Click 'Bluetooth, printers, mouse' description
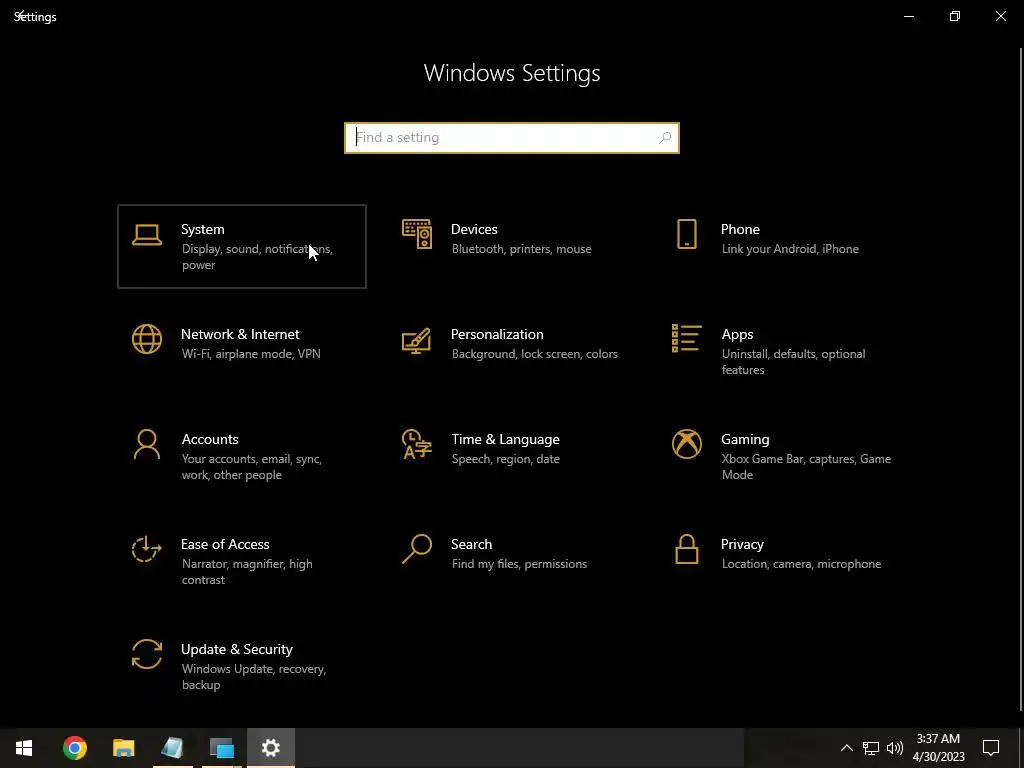1024x768 pixels. pos(521,249)
